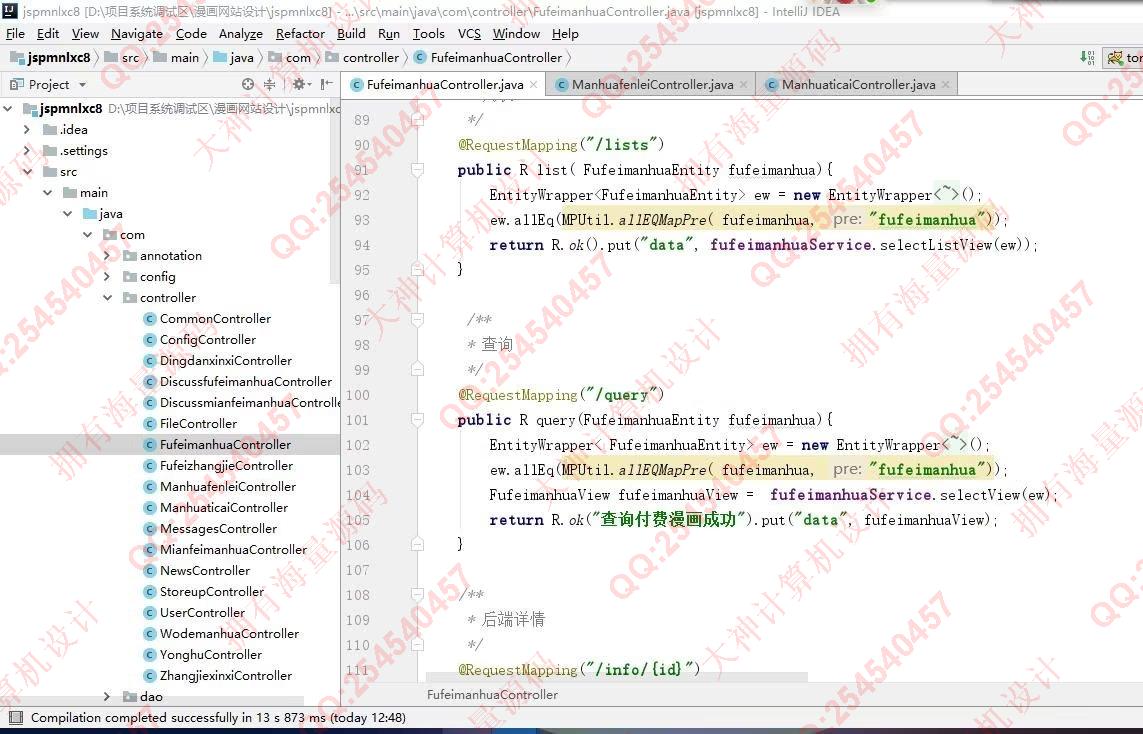Viewport: 1143px width, 734px height.
Task: Expand the .settings folder
Action: (x=27, y=151)
